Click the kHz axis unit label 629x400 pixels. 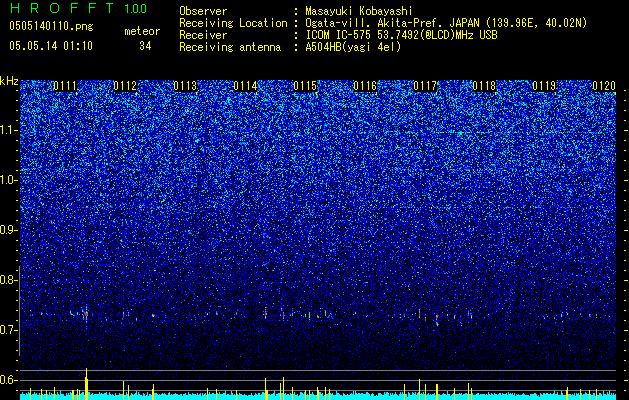pyautogui.click(x=9, y=81)
